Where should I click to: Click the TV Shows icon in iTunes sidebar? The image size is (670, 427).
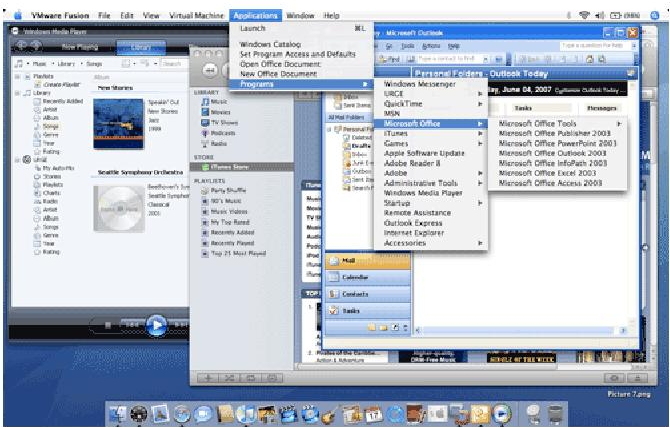[x=206, y=123]
